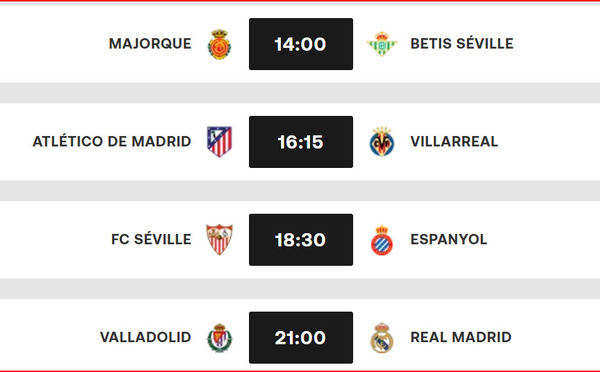
Task: Open the 21:00 match time box
Action: tap(301, 338)
